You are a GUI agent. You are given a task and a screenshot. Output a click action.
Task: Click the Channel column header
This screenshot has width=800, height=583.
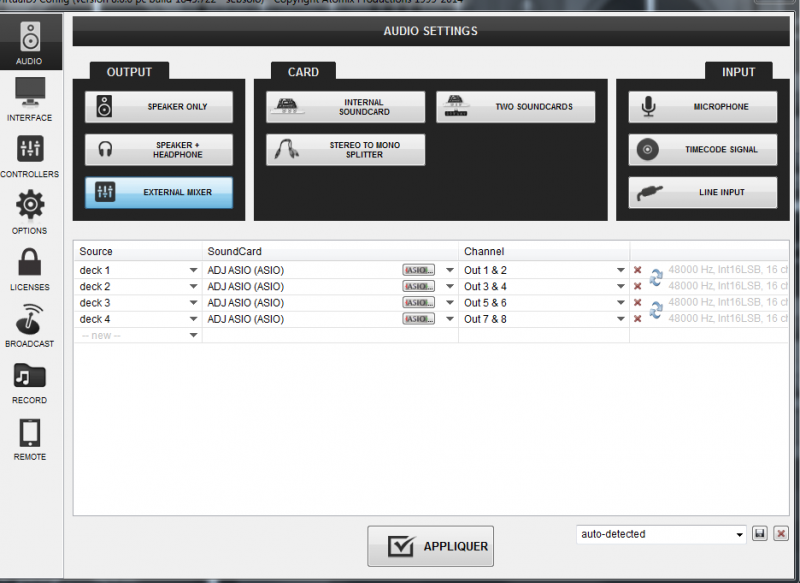pyautogui.click(x=544, y=251)
